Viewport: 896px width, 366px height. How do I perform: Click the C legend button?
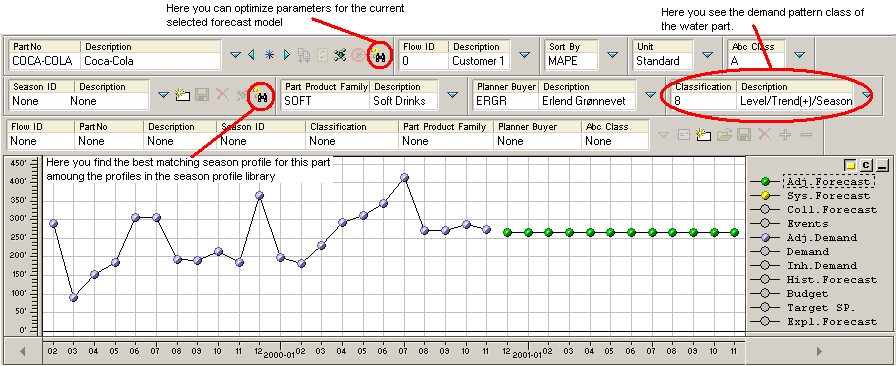[x=866, y=165]
